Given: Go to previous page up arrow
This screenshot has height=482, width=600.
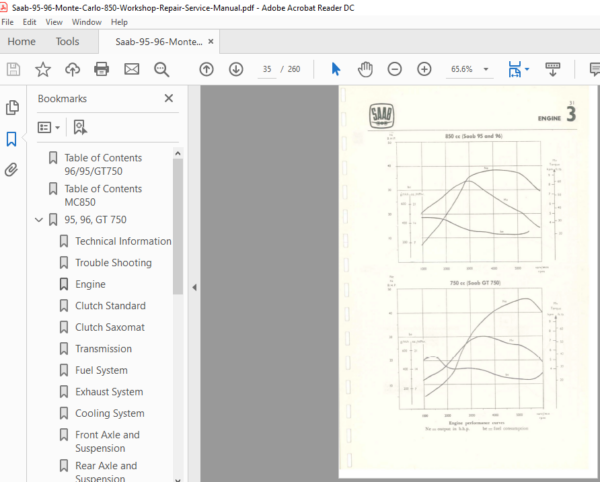Looking at the screenshot, I should (x=207, y=69).
